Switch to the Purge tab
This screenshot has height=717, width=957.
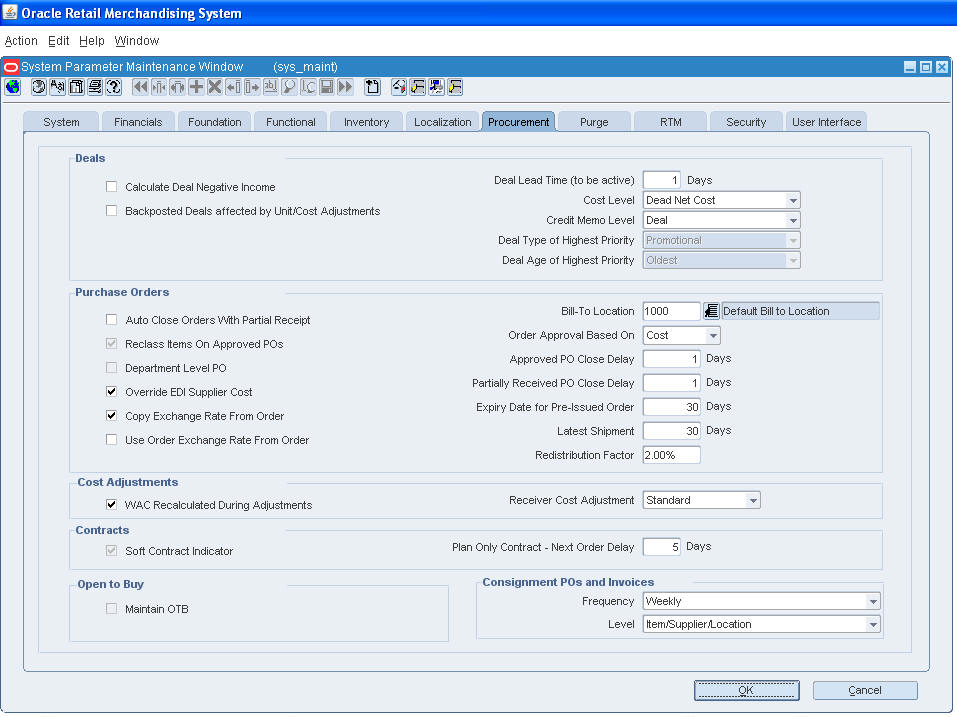point(594,122)
